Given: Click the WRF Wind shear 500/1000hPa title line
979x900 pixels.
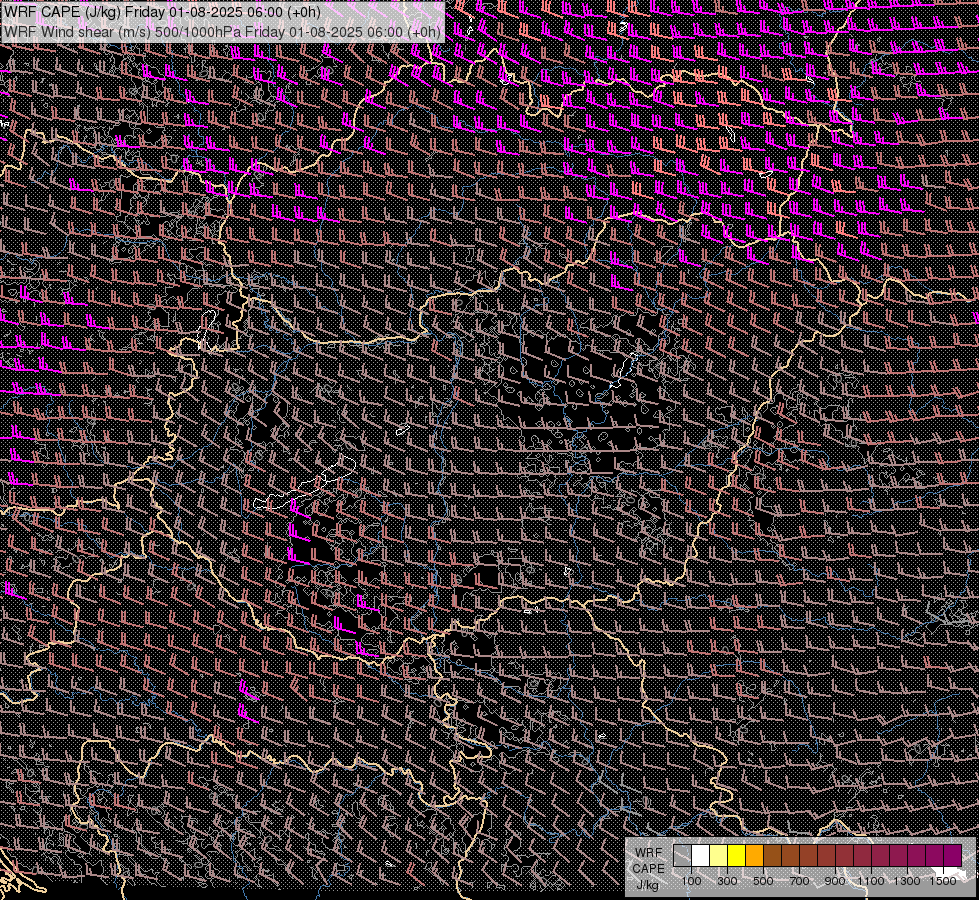Looking at the screenshot, I should (x=222, y=32).
